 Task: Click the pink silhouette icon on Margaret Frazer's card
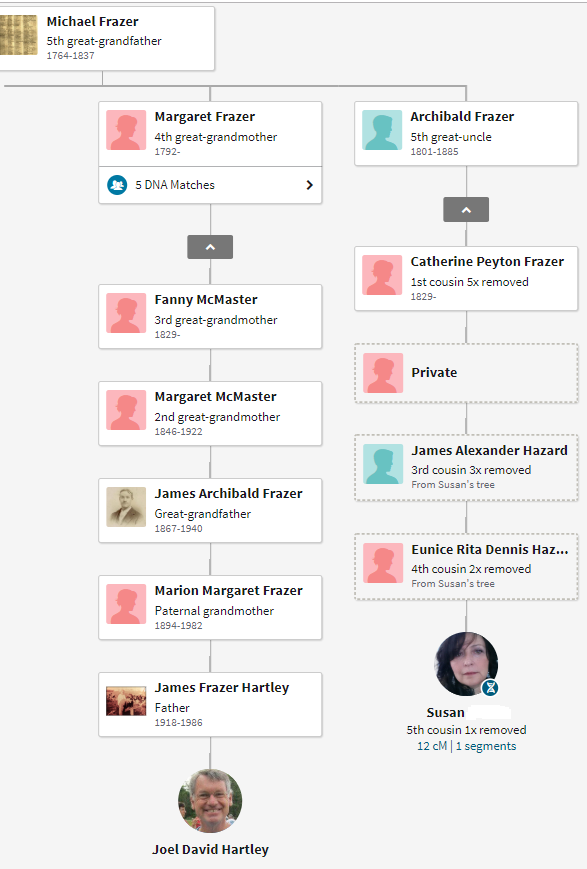(125, 130)
